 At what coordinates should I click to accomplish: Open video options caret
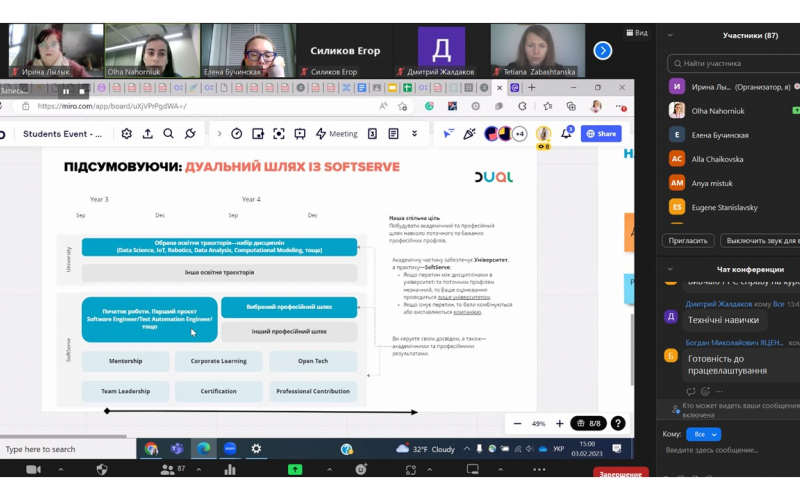61,469
